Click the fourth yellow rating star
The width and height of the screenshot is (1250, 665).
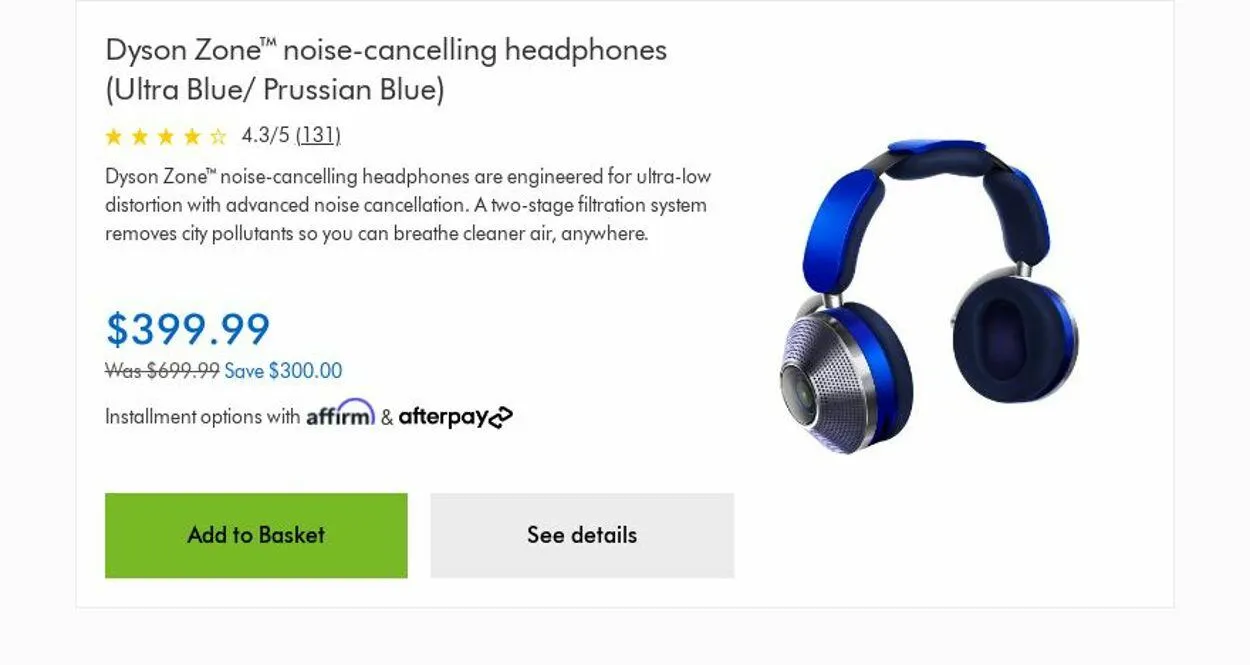tap(192, 136)
